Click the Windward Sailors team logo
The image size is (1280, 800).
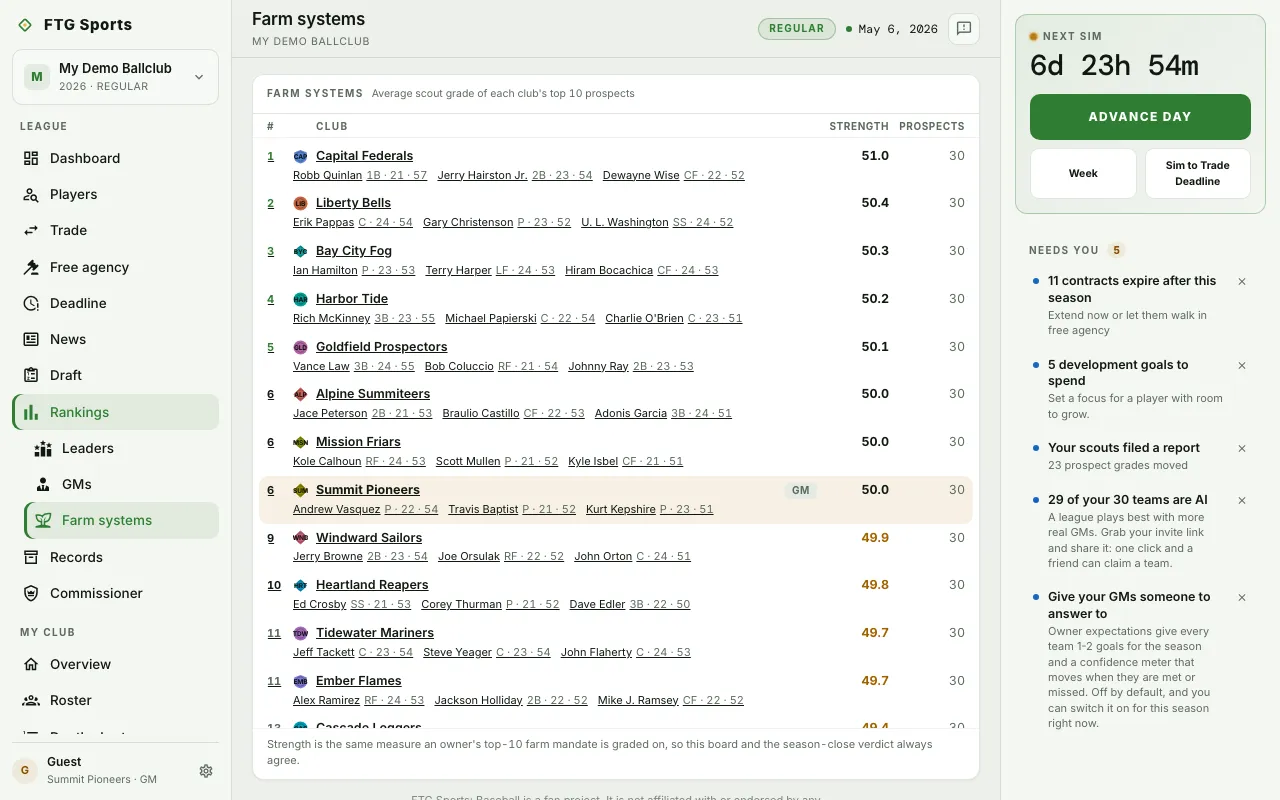pos(300,538)
